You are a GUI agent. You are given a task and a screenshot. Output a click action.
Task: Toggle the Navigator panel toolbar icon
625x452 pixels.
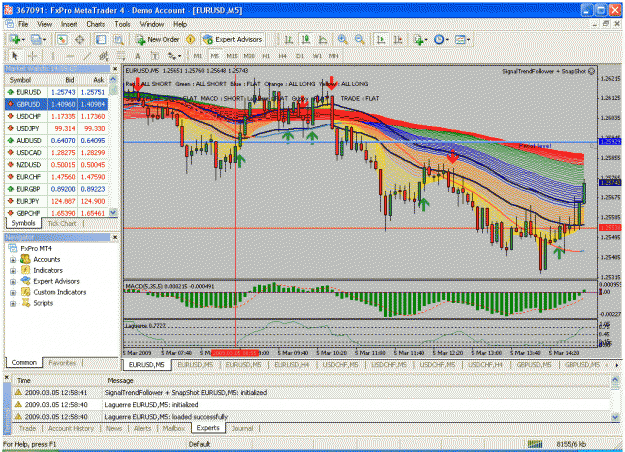(x=101, y=39)
